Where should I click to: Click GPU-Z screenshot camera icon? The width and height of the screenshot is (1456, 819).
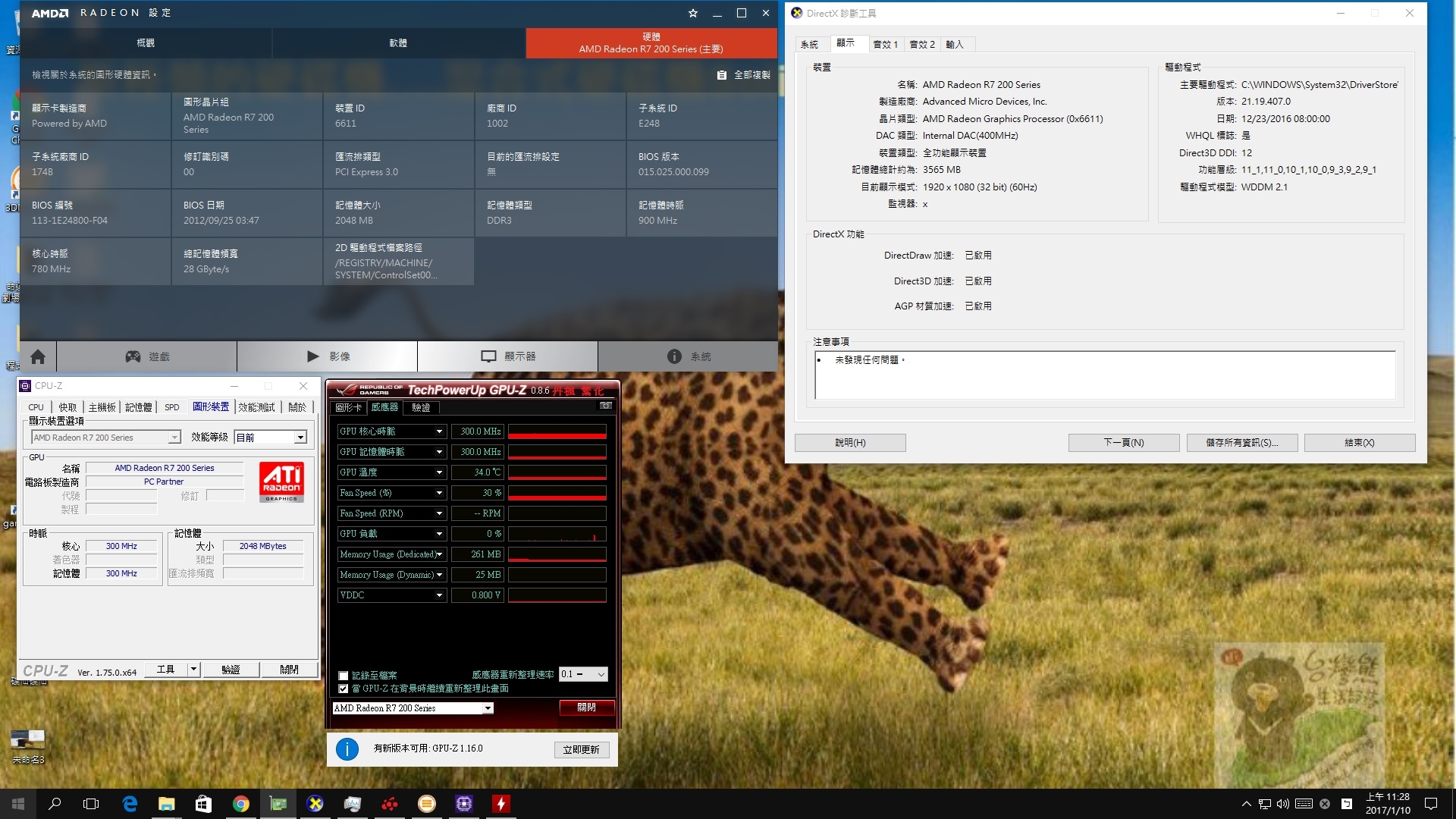pos(605,406)
